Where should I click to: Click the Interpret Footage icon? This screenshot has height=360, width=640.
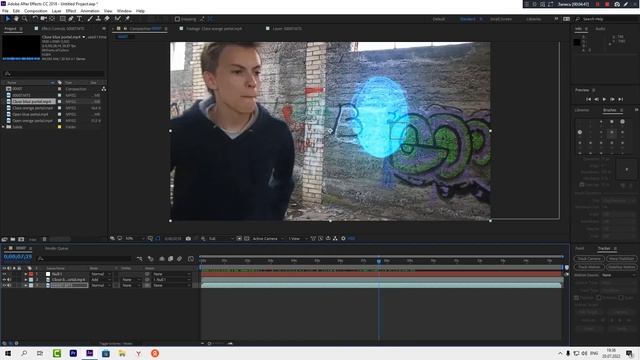click(4, 239)
